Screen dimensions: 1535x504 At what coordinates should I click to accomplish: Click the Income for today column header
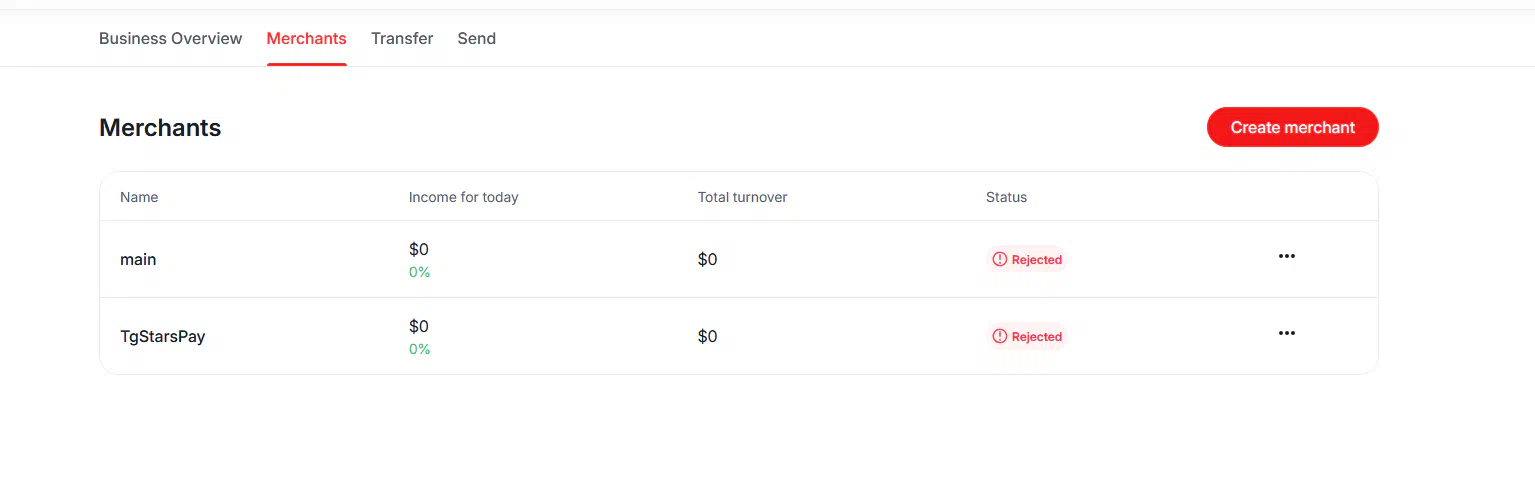point(463,197)
